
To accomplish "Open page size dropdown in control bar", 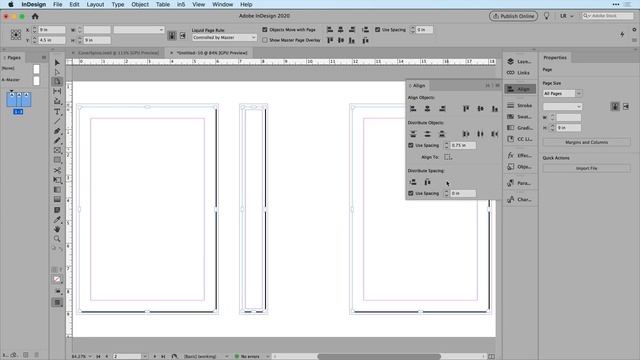I will pos(139,30).
